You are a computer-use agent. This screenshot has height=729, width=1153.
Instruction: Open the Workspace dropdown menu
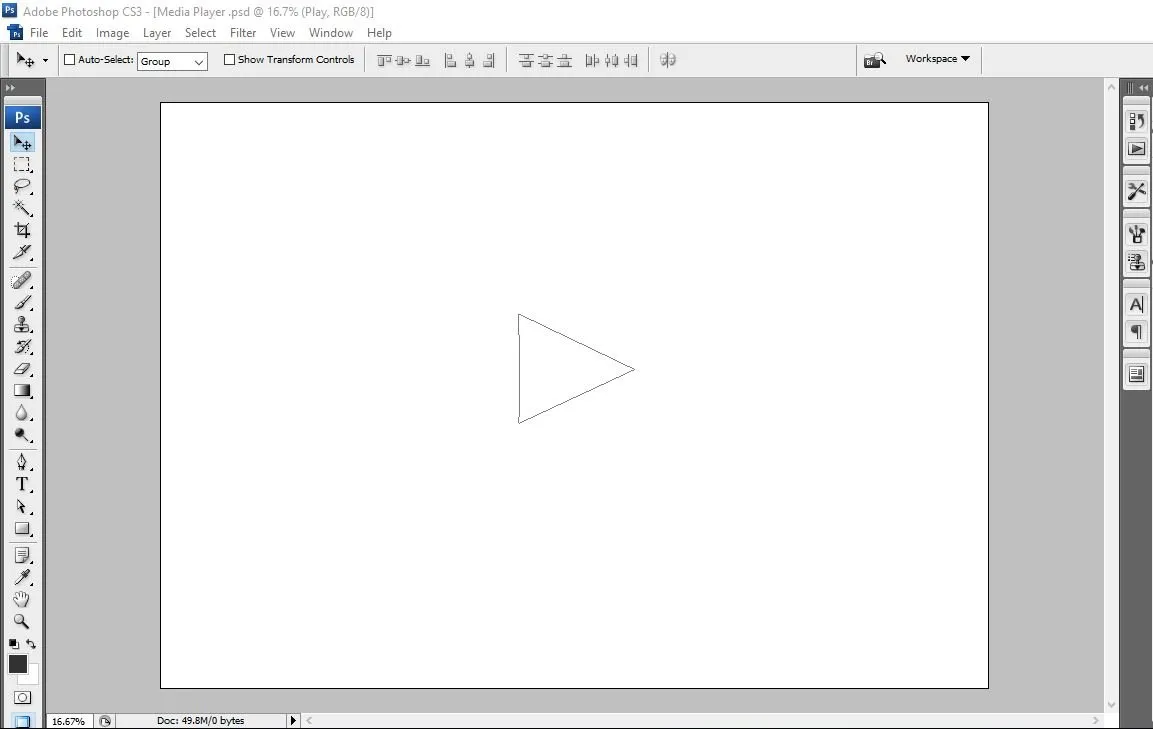(938, 59)
